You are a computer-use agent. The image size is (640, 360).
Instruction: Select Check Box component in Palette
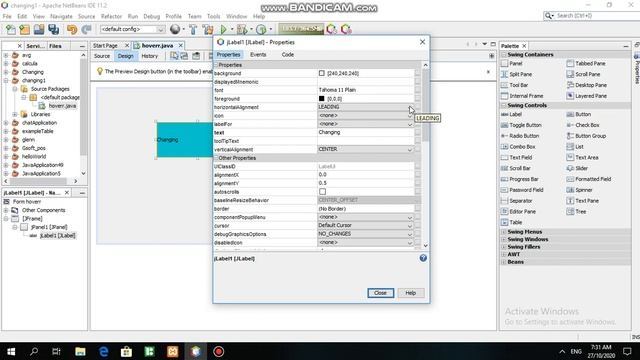click(583, 125)
